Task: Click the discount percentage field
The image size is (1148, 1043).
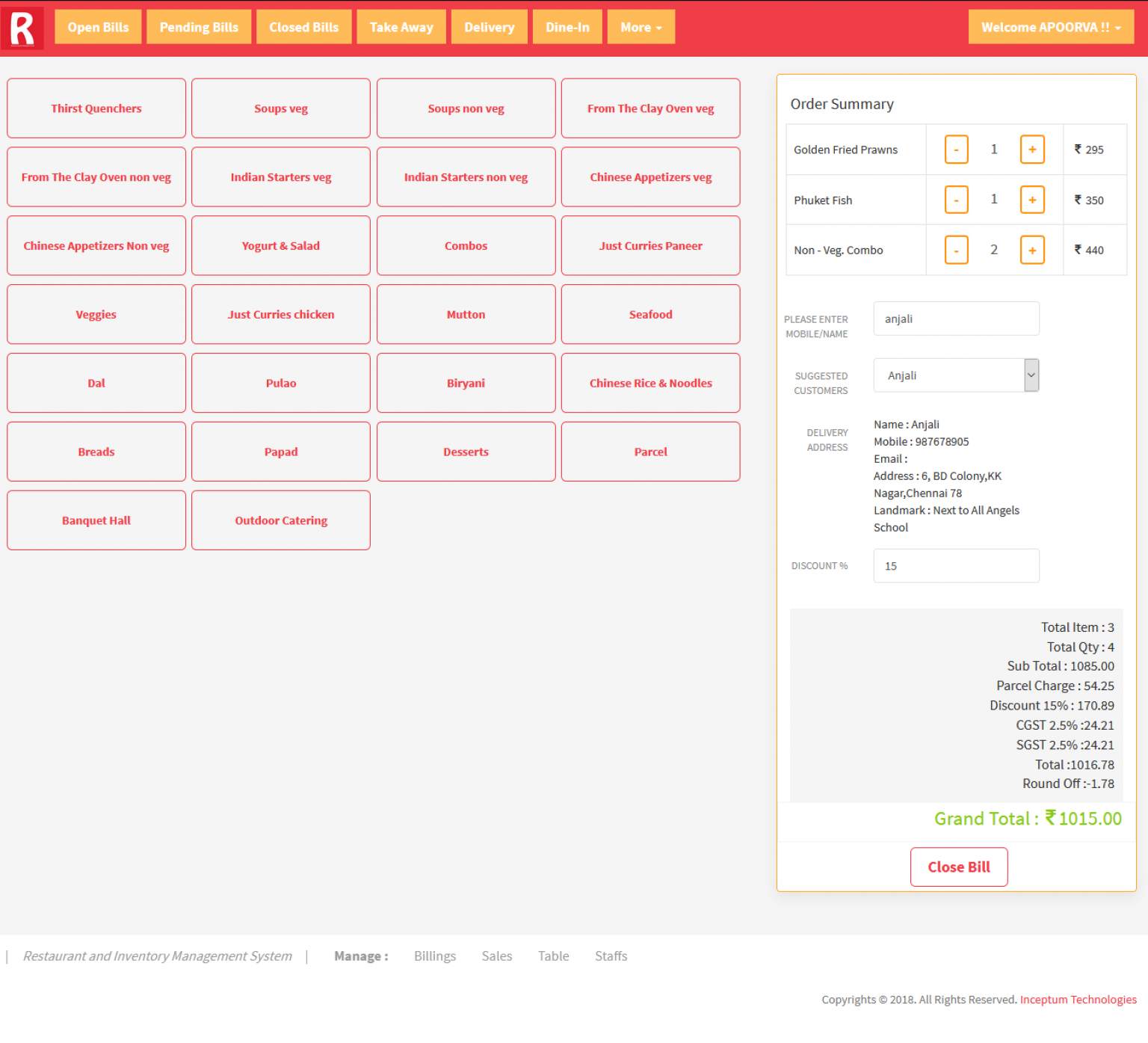Action: tap(956, 565)
